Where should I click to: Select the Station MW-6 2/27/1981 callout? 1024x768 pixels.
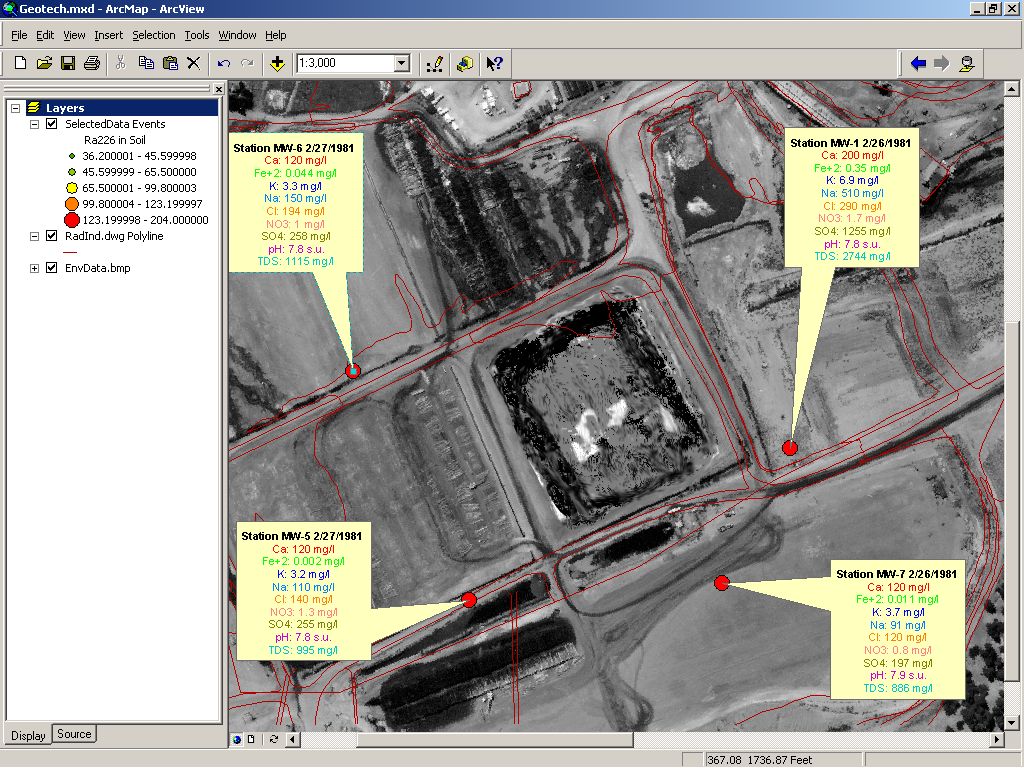click(296, 204)
